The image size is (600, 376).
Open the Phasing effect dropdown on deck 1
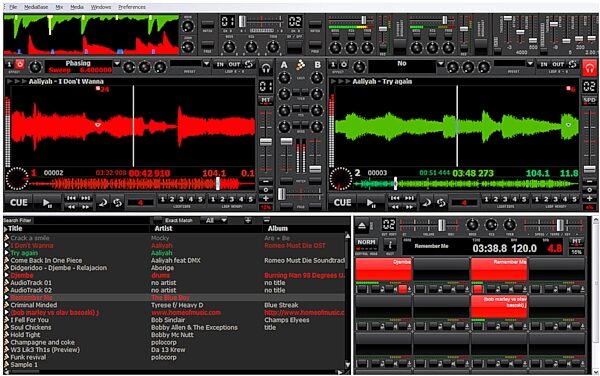tap(117, 64)
